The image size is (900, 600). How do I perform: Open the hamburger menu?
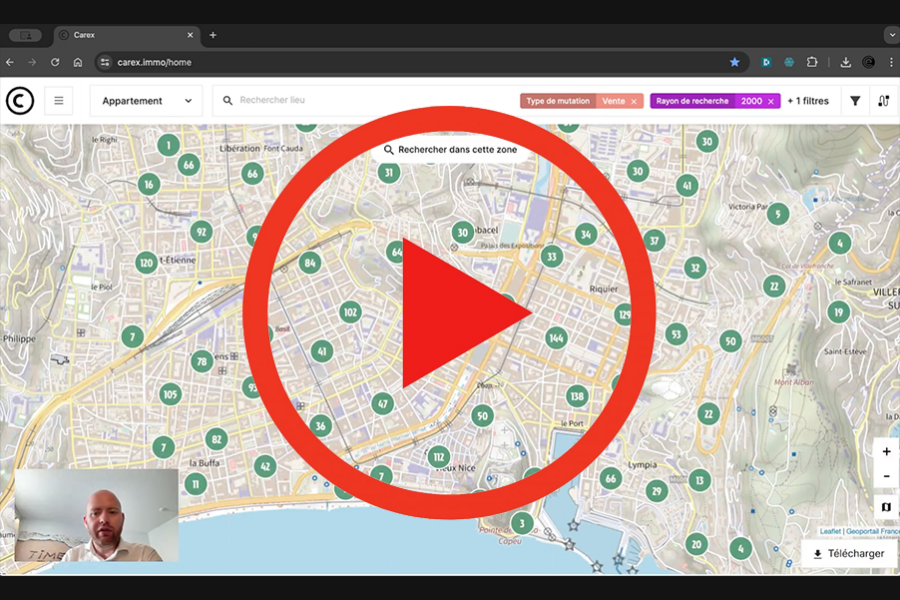[59, 101]
